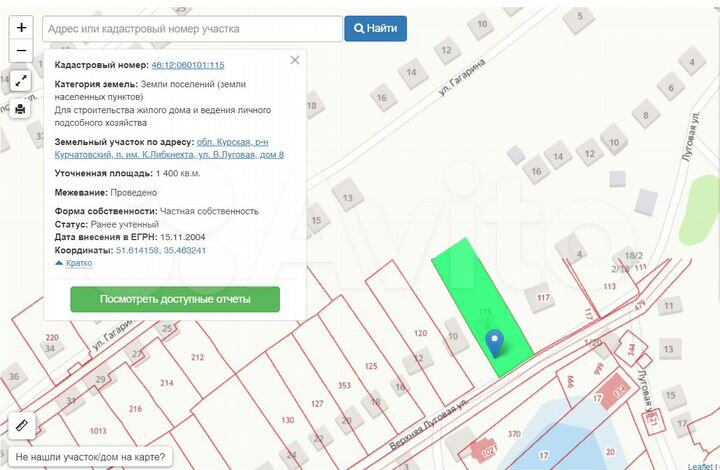This screenshot has height=470, width=720.
Task: Click 'Не нашли участок/дом на карте?' prompt
Action: coord(91,457)
